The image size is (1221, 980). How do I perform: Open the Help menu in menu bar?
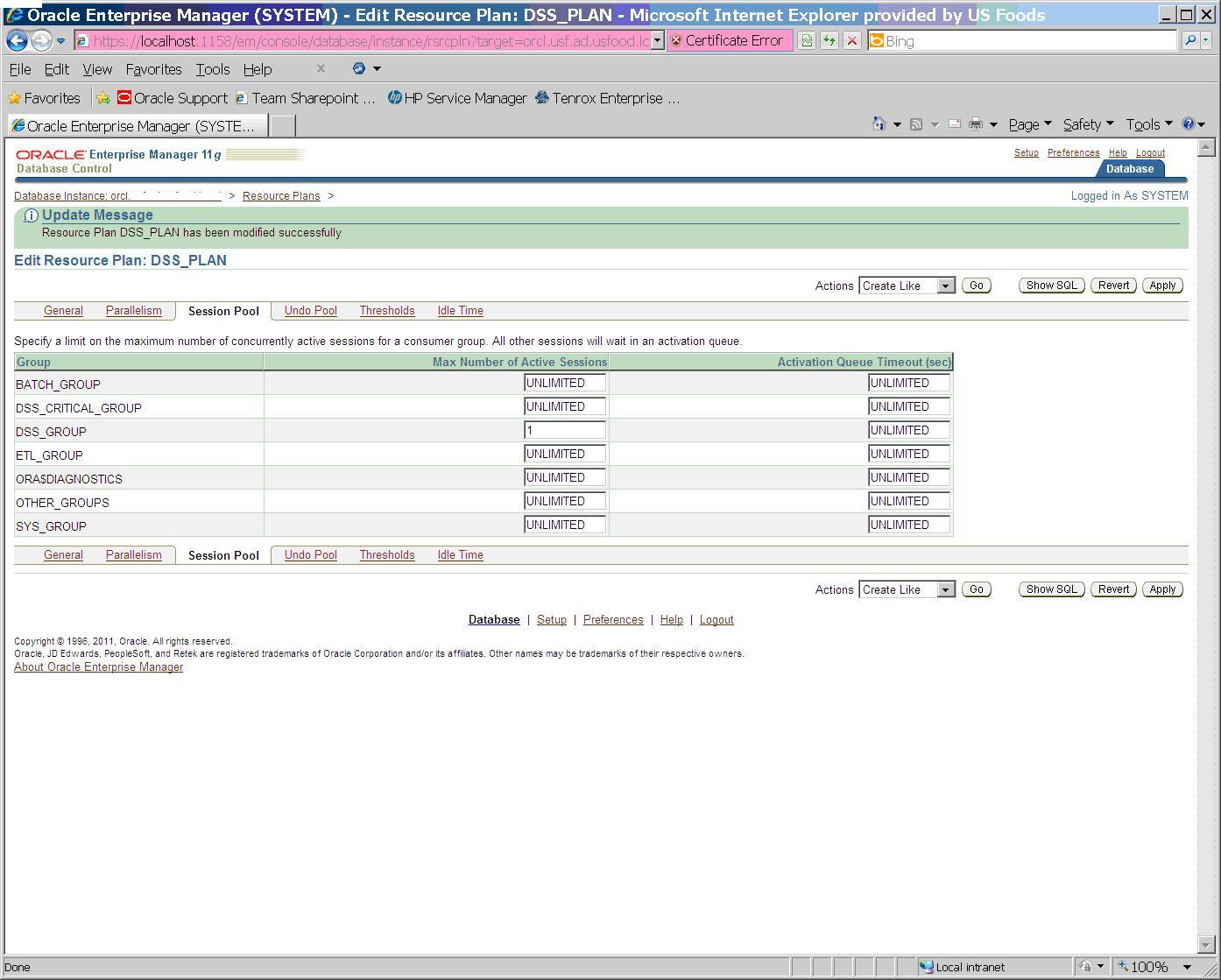point(258,69)
